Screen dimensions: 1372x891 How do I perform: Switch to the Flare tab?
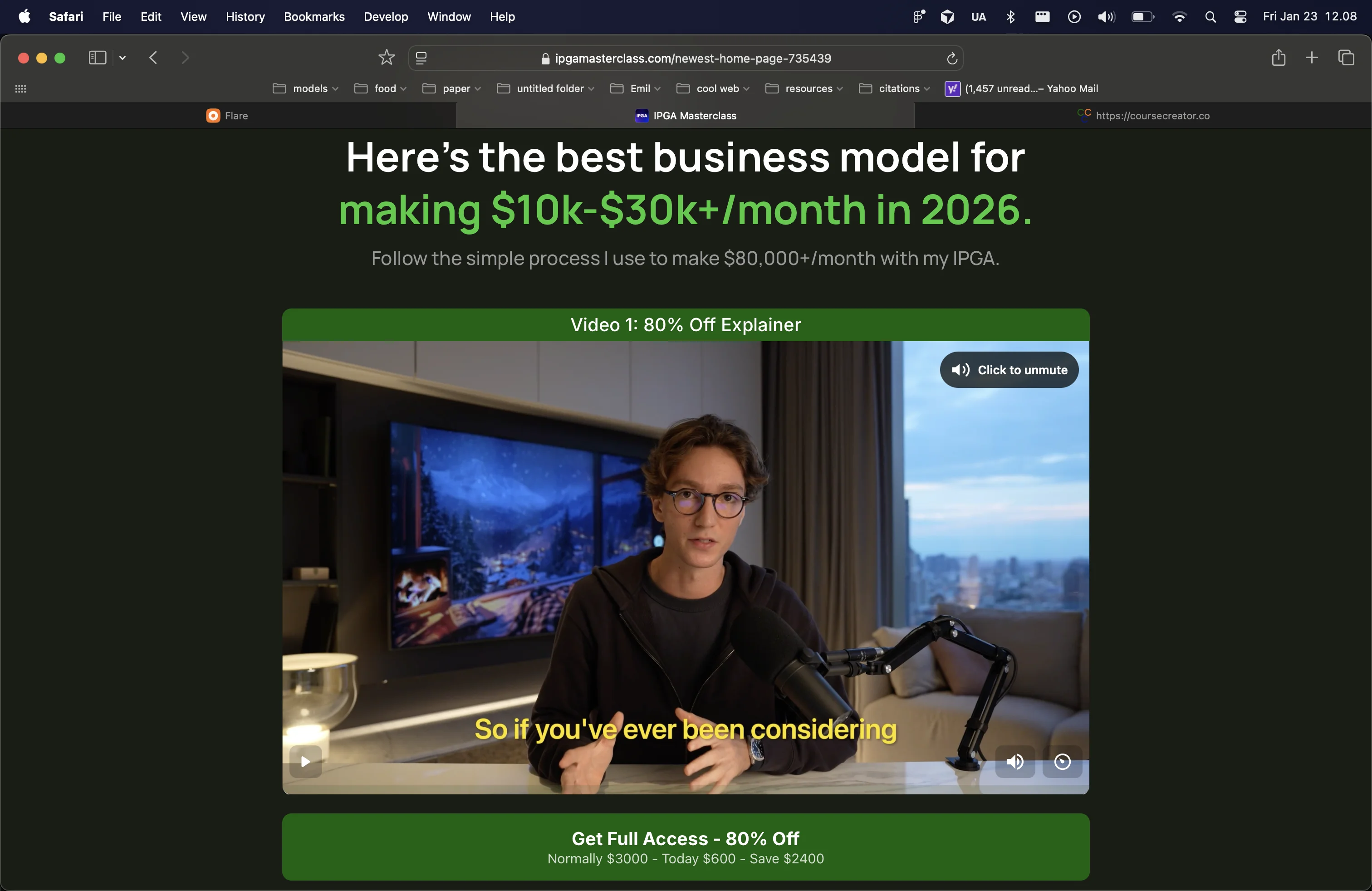pyautogui.click(x=228, y=115)
